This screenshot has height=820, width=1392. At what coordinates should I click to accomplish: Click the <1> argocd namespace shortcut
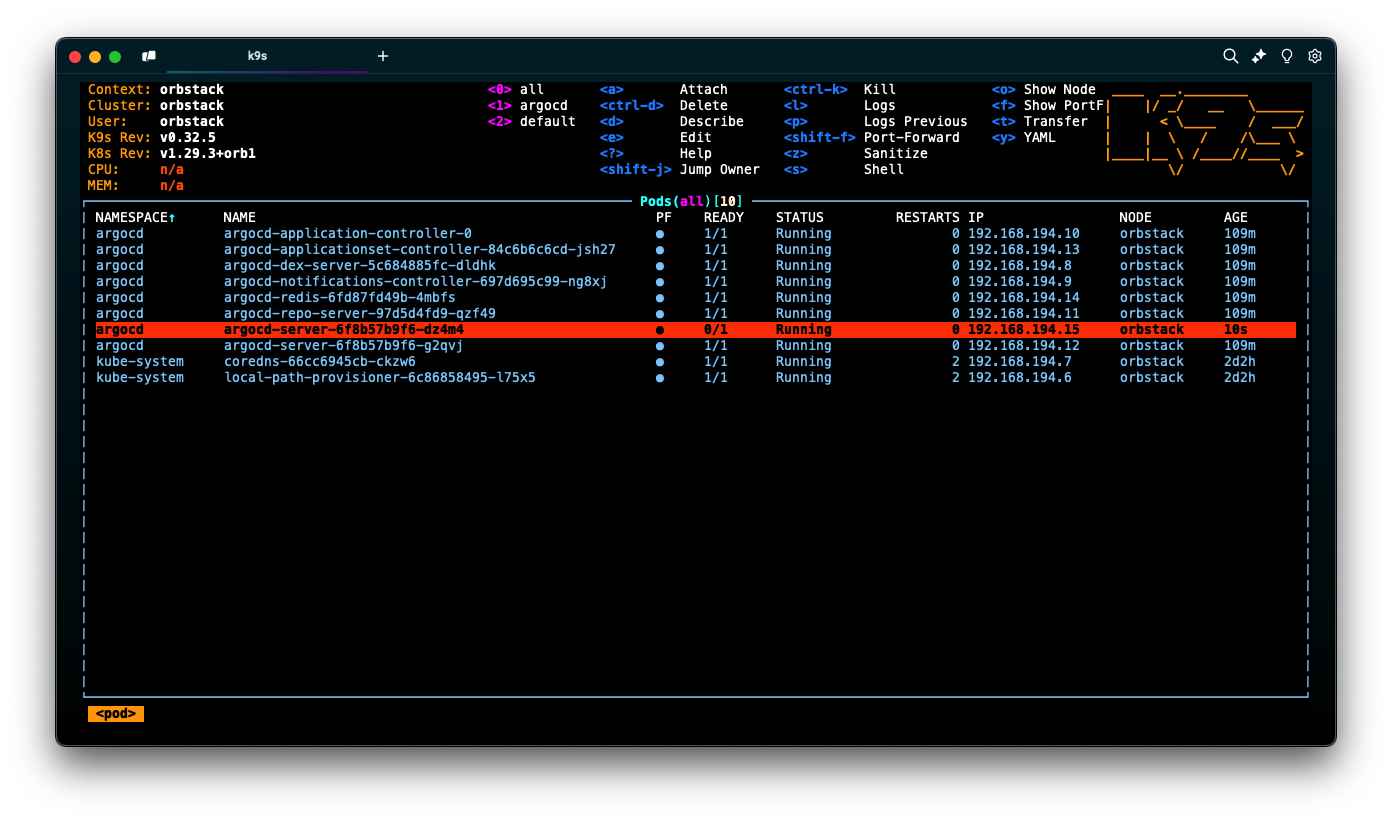(528, 106)
